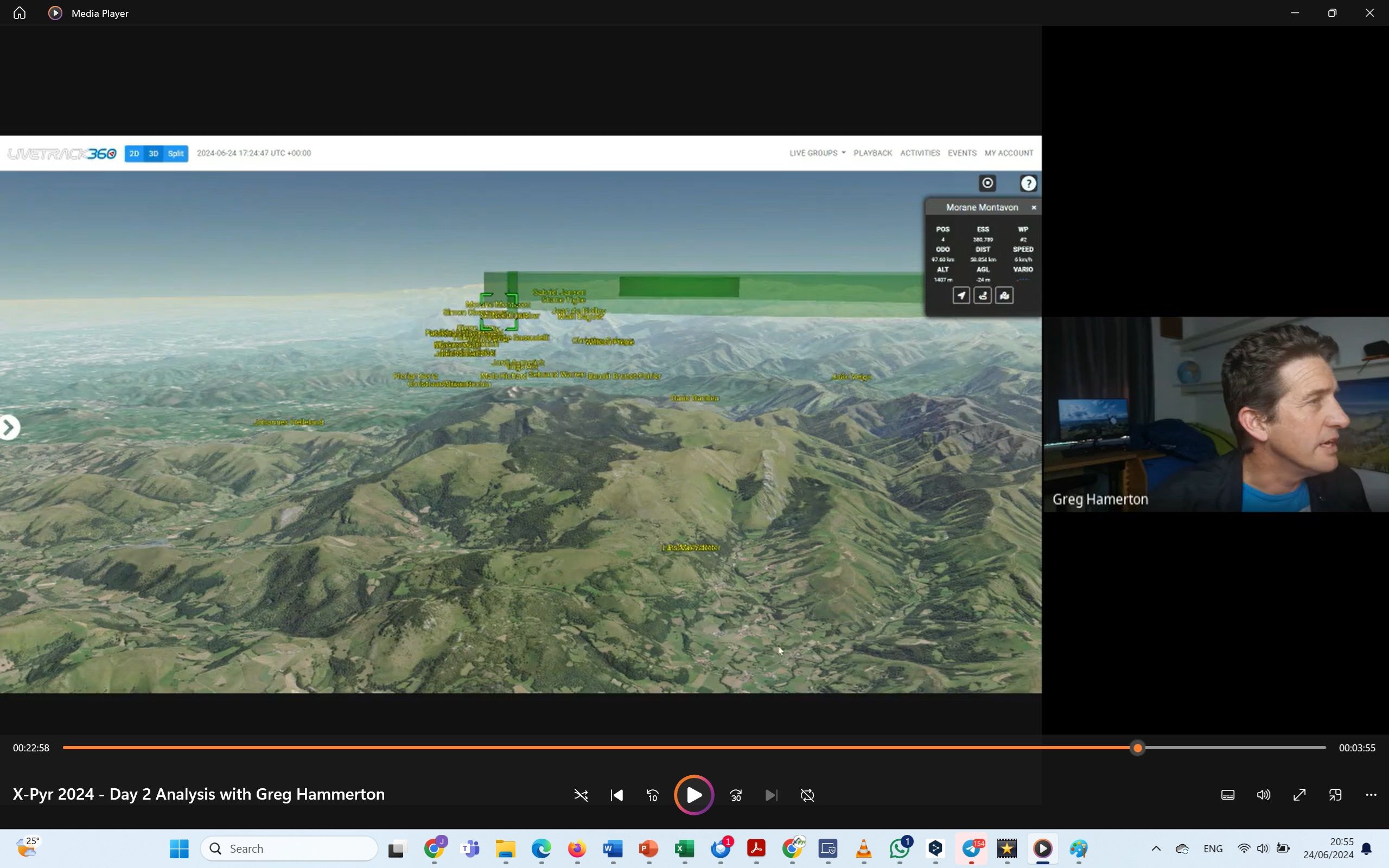Skip forward 30 seconds

pos(736,795)
